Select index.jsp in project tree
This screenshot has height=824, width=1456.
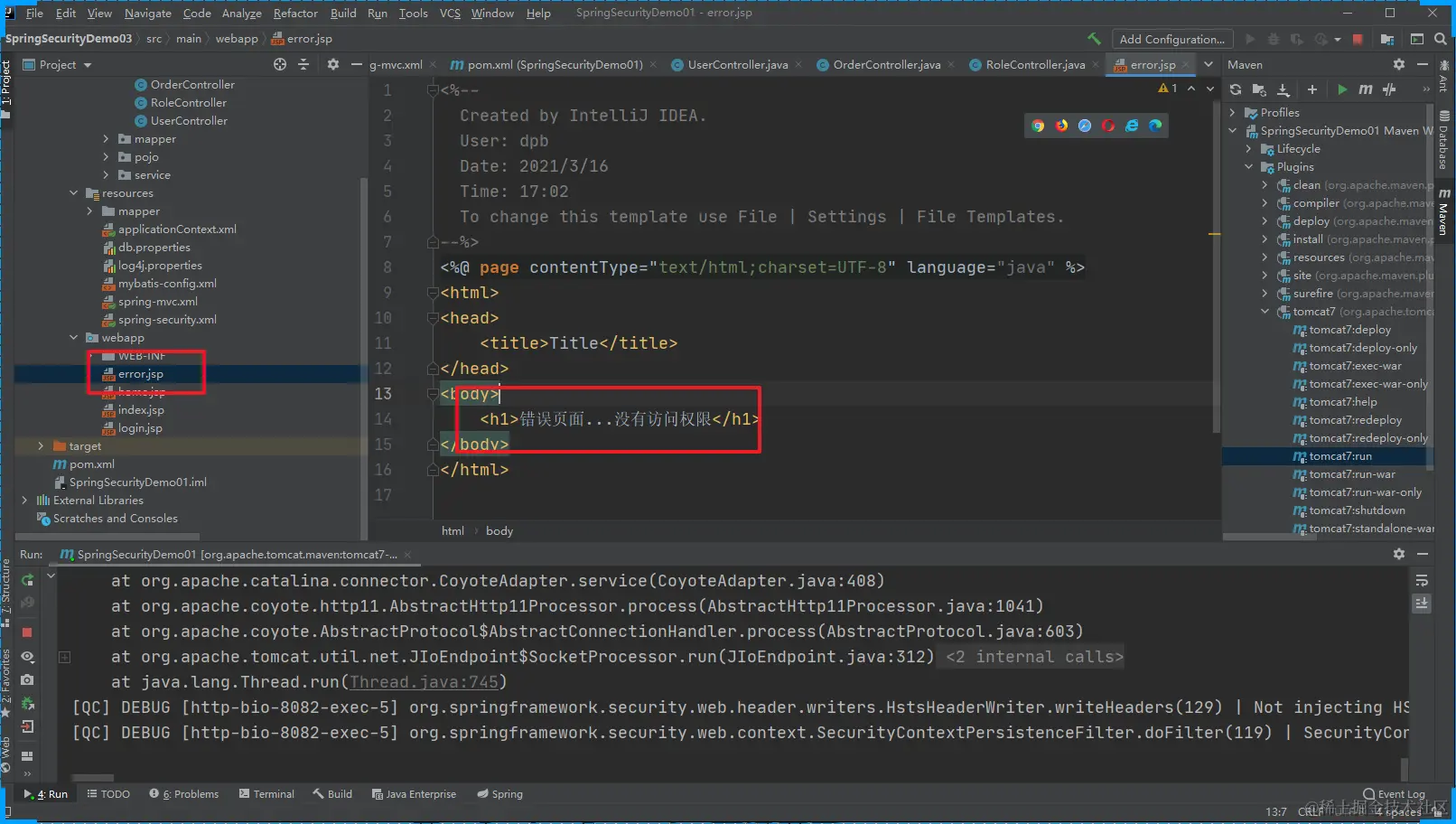tap(141, 409)
